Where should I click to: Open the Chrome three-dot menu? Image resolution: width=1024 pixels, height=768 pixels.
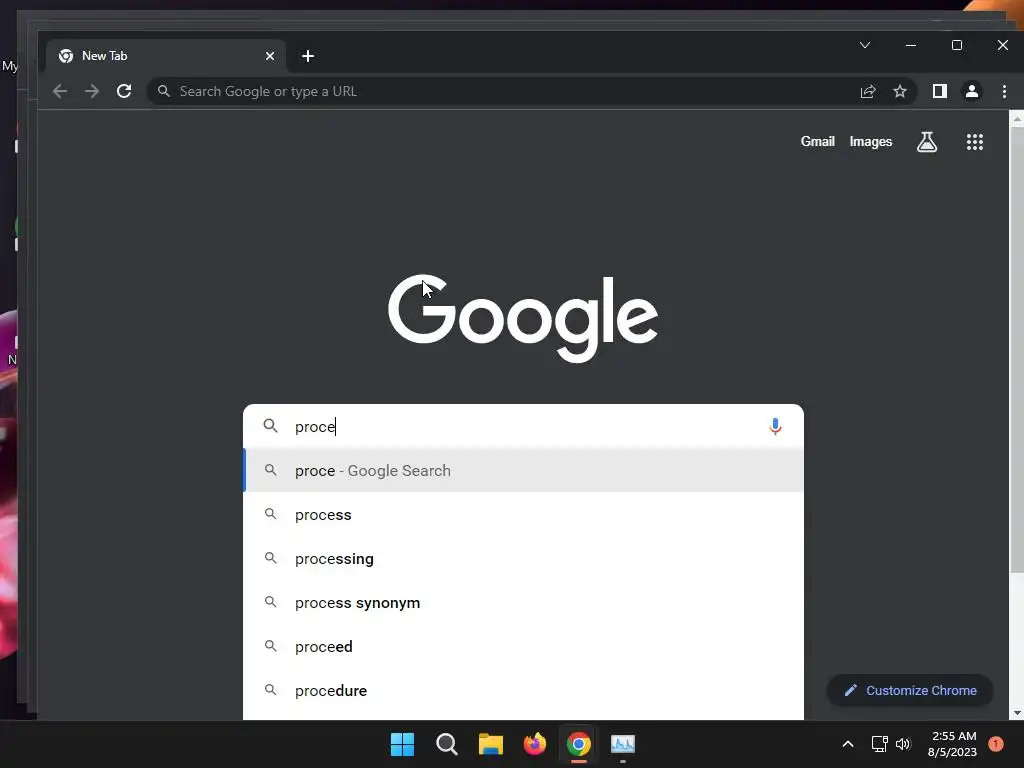pyautogui.click(x=1004, y=91)
